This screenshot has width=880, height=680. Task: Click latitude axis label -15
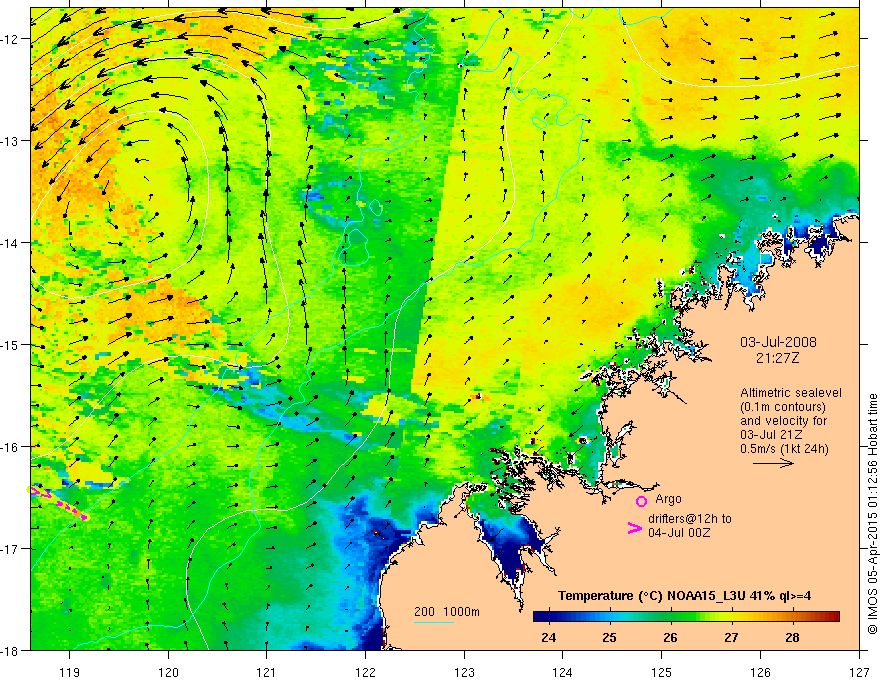point(11,344)
